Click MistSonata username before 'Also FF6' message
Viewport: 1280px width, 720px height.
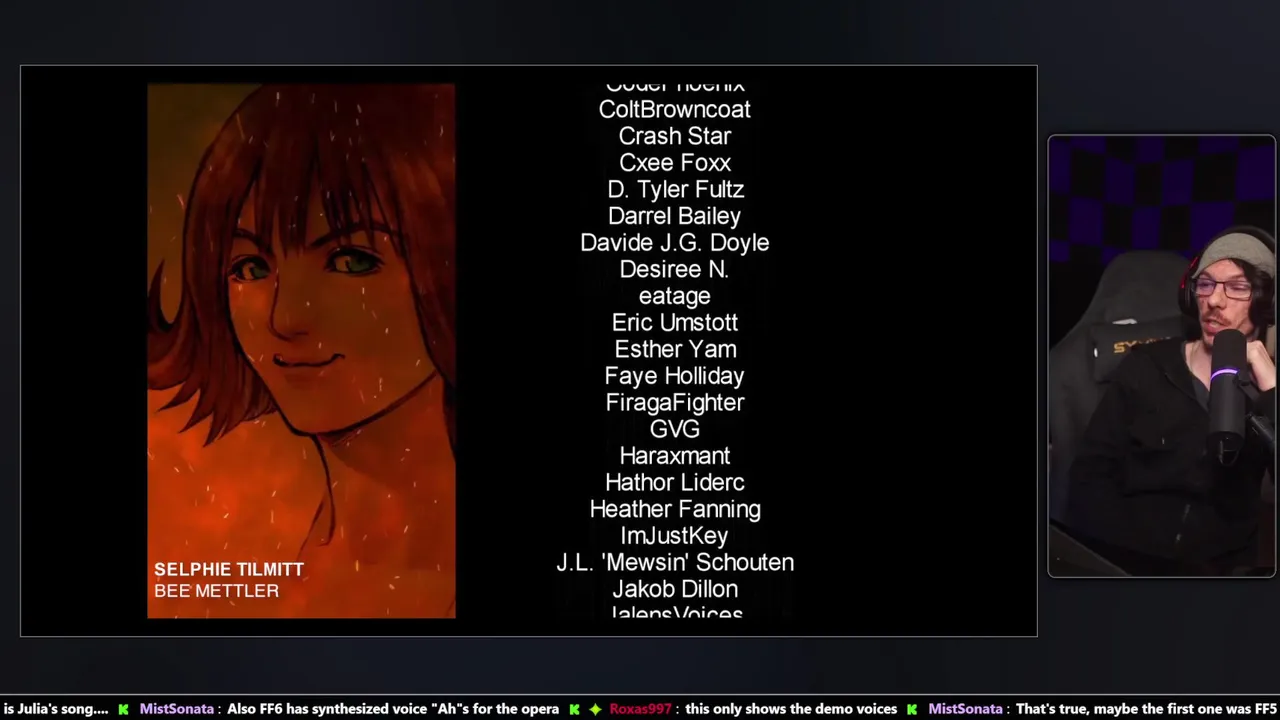pyautogui.click(x=177, y=709)
